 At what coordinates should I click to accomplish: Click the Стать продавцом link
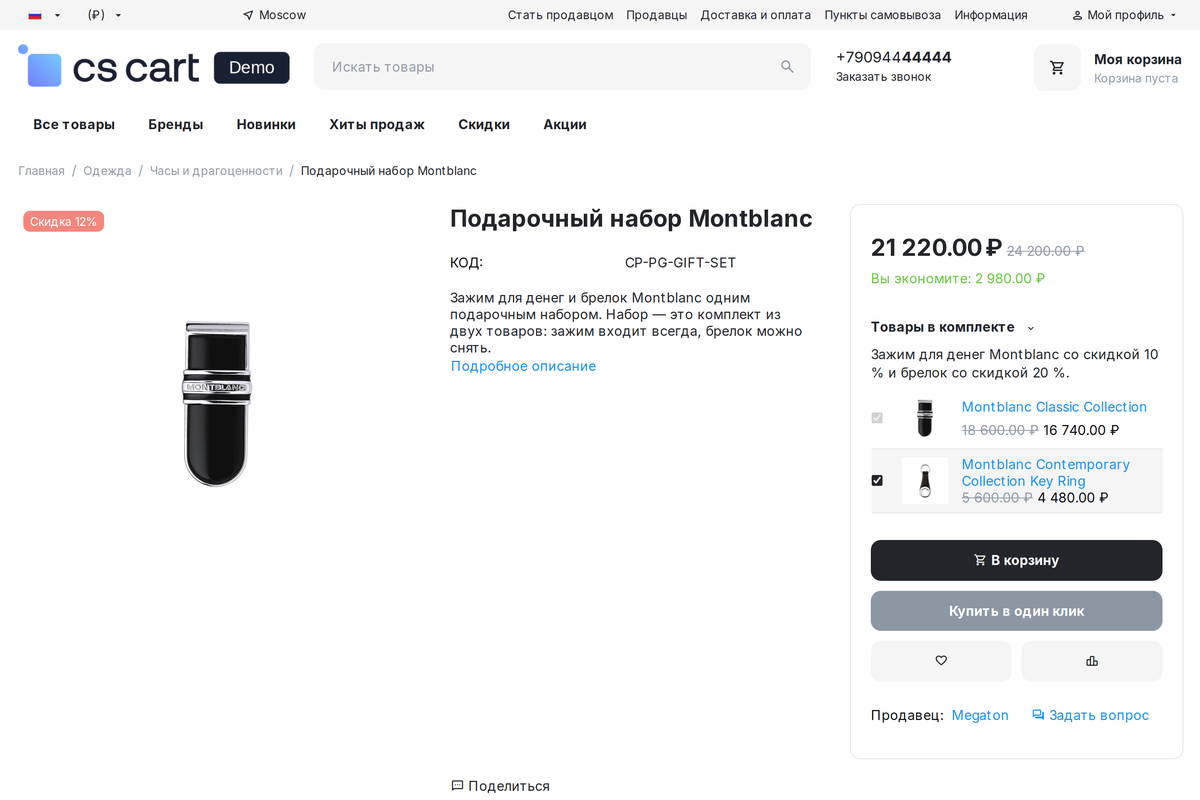click(561, 15)
